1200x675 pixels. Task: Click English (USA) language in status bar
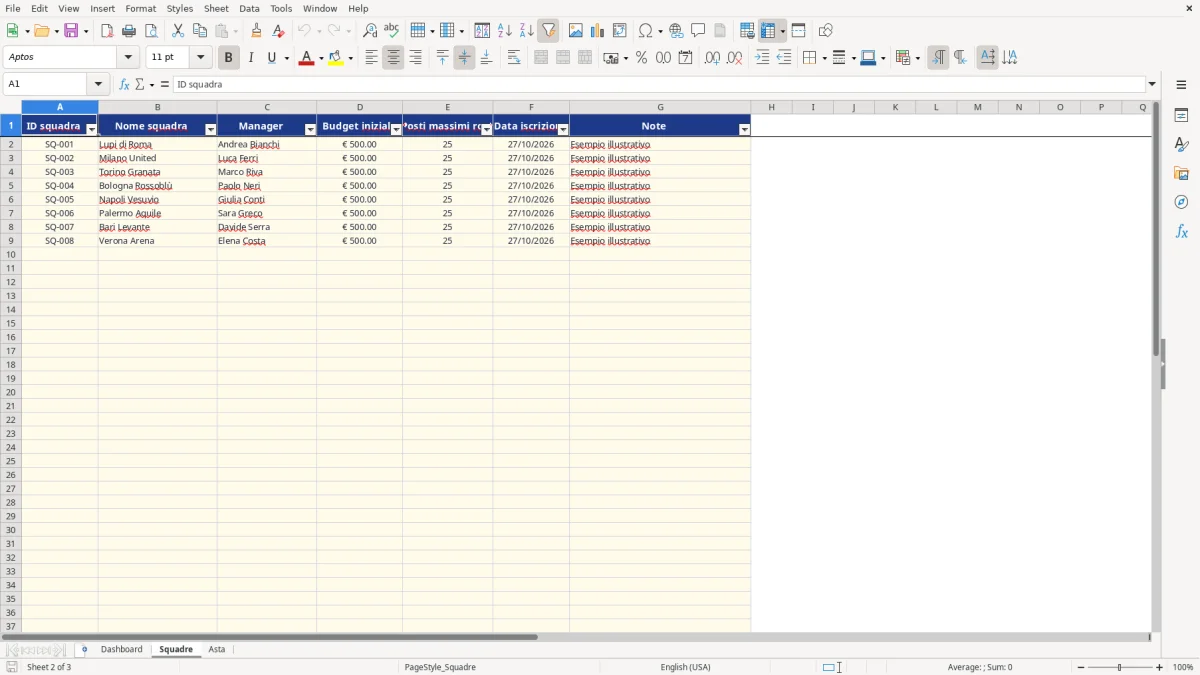coord(686,667)
